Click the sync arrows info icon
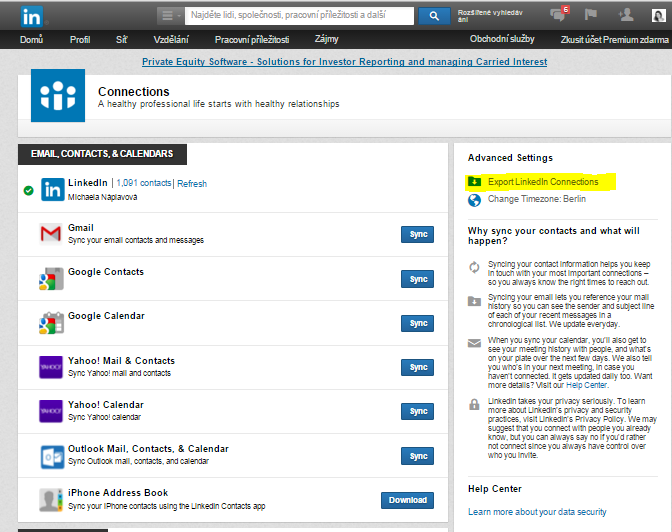672x532 pixels. click(474, 267)
